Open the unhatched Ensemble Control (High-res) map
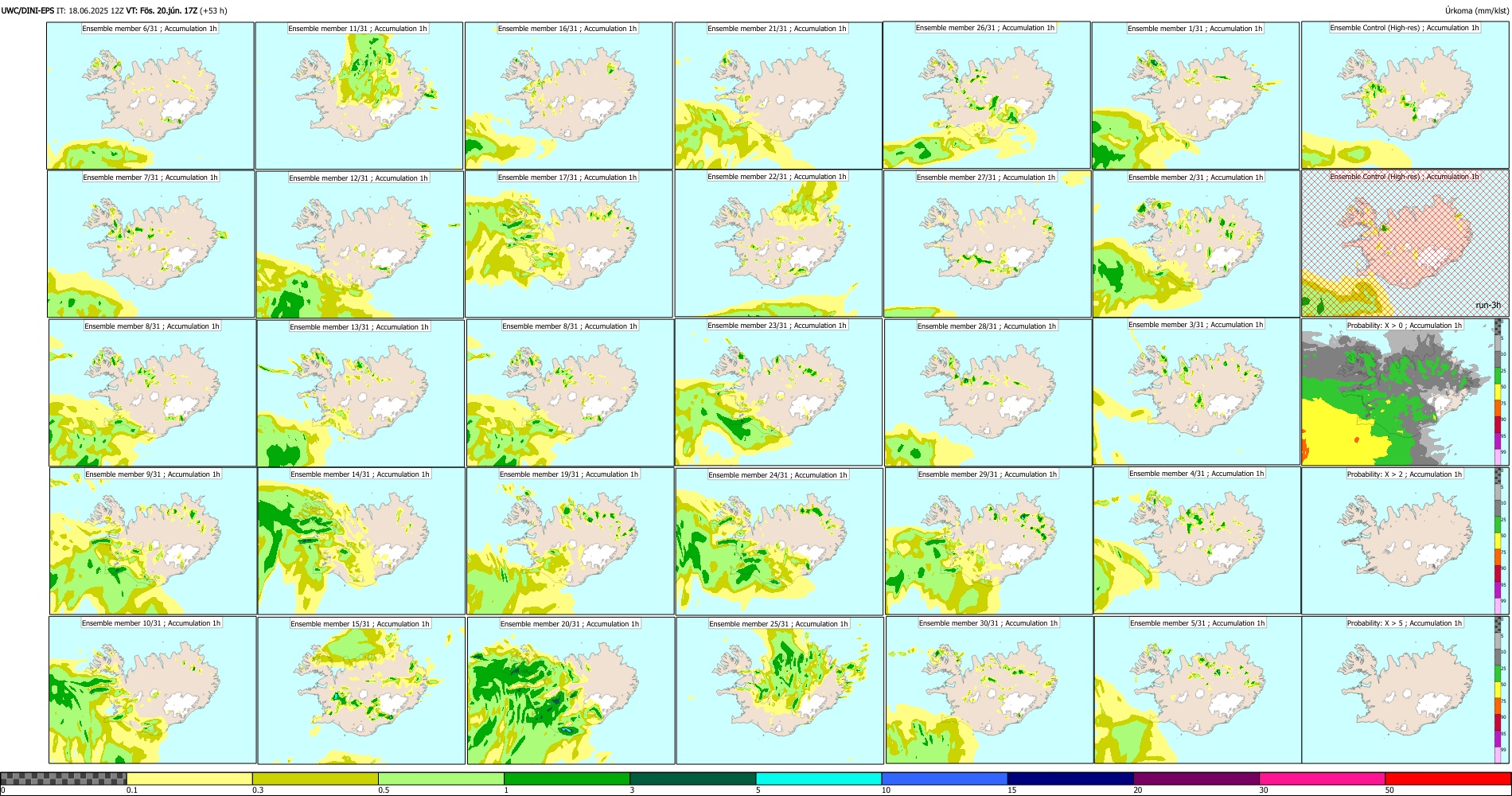 pos(1405,95)
